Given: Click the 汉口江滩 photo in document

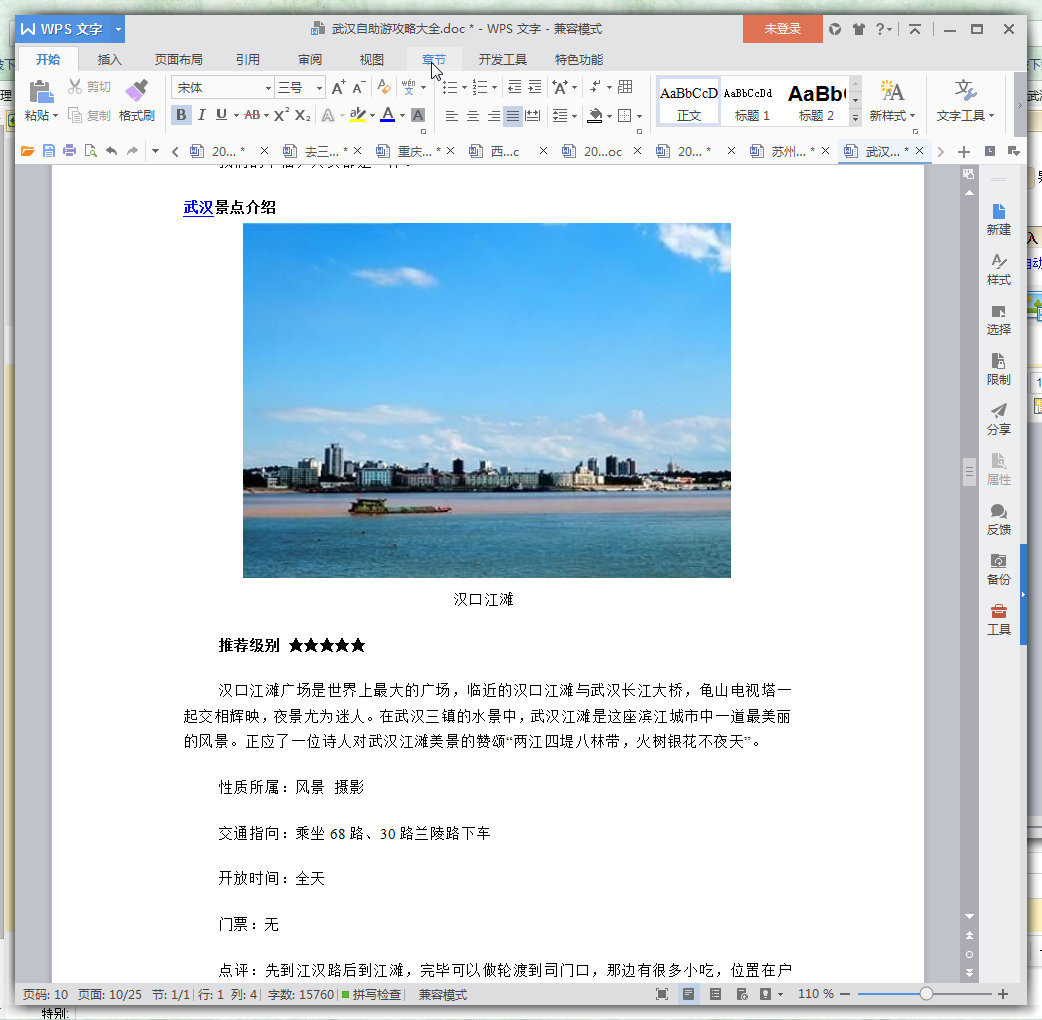Looking at the screenshot, I should pyautogui.click(x=486, y=400).
